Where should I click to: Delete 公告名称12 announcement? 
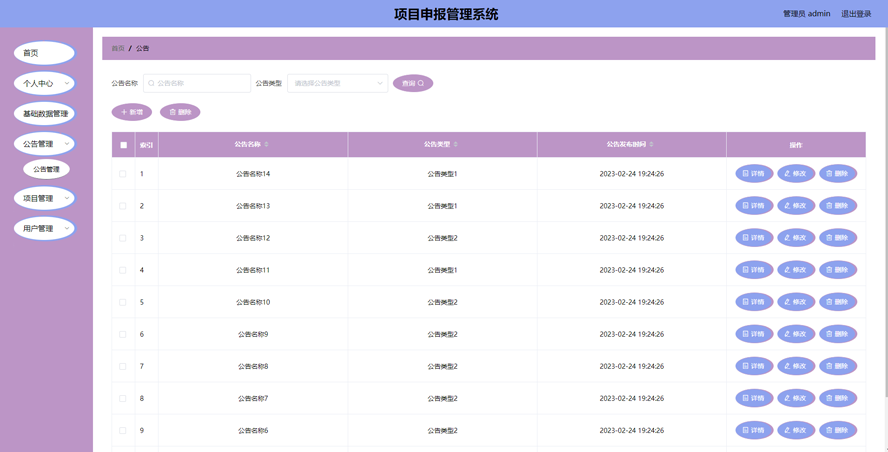[x=838, y=238]
